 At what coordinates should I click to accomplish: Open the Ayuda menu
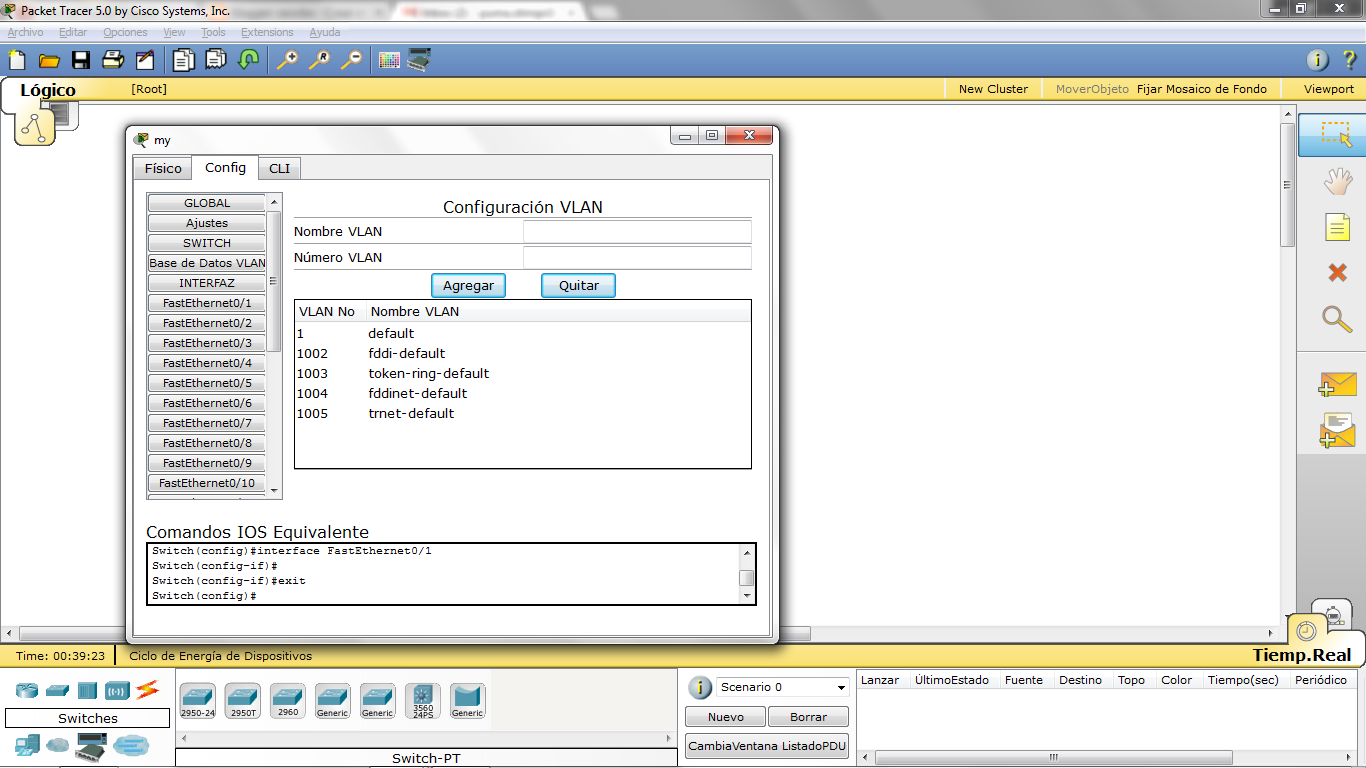(325, 32)
